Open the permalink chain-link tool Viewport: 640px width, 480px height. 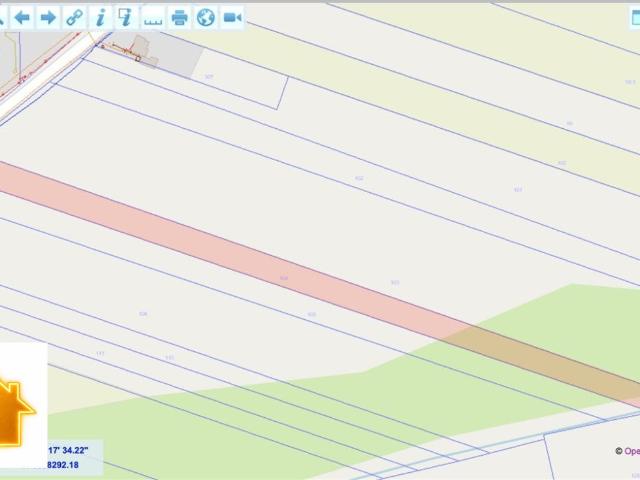coord(74,17)
